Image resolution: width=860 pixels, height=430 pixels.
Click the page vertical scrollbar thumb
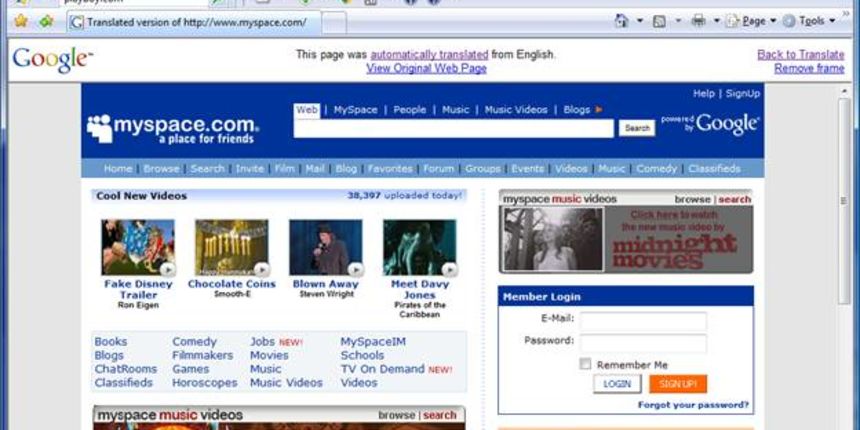coord(844,201)
